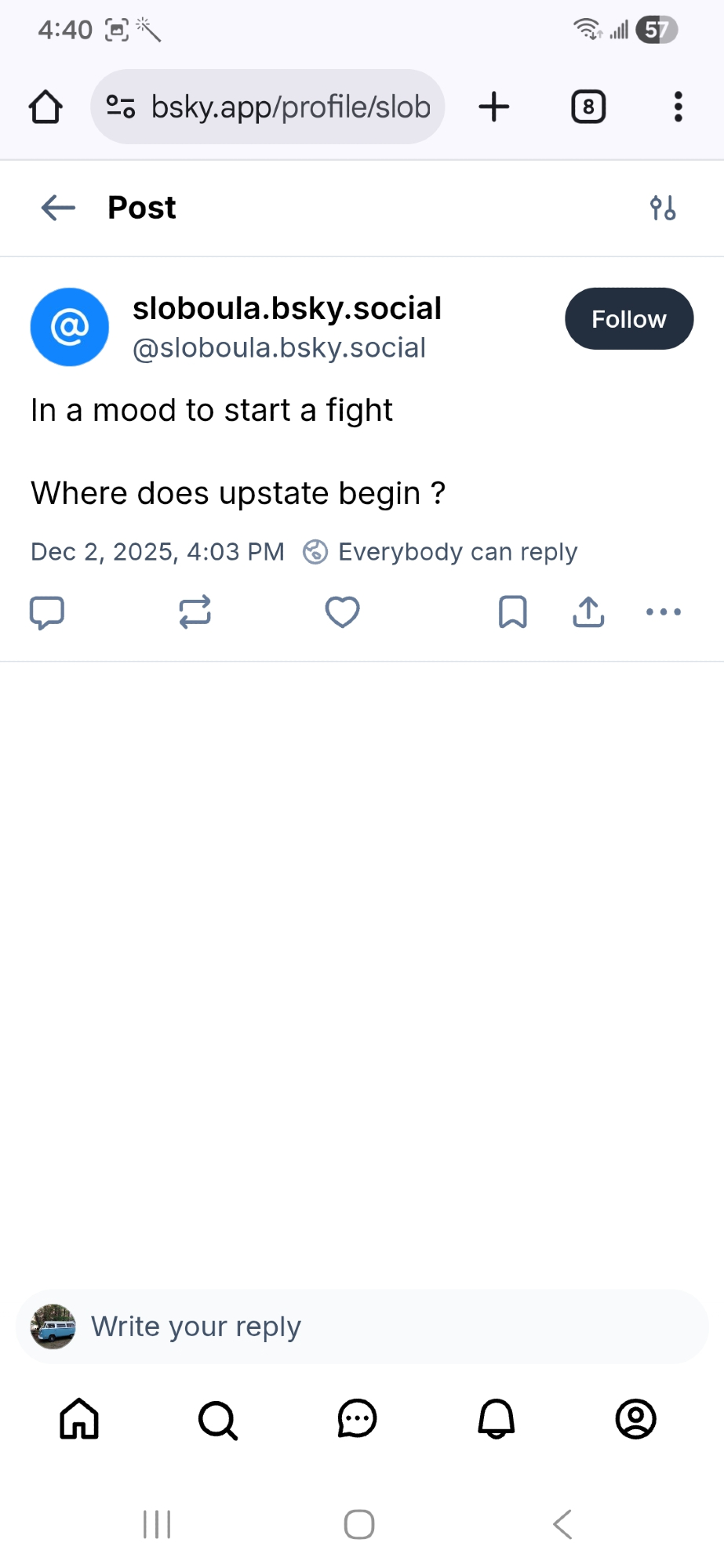Open the Profile tab in bottom navigation
Screen dimensions: 724x1568
pos(636,1419)
